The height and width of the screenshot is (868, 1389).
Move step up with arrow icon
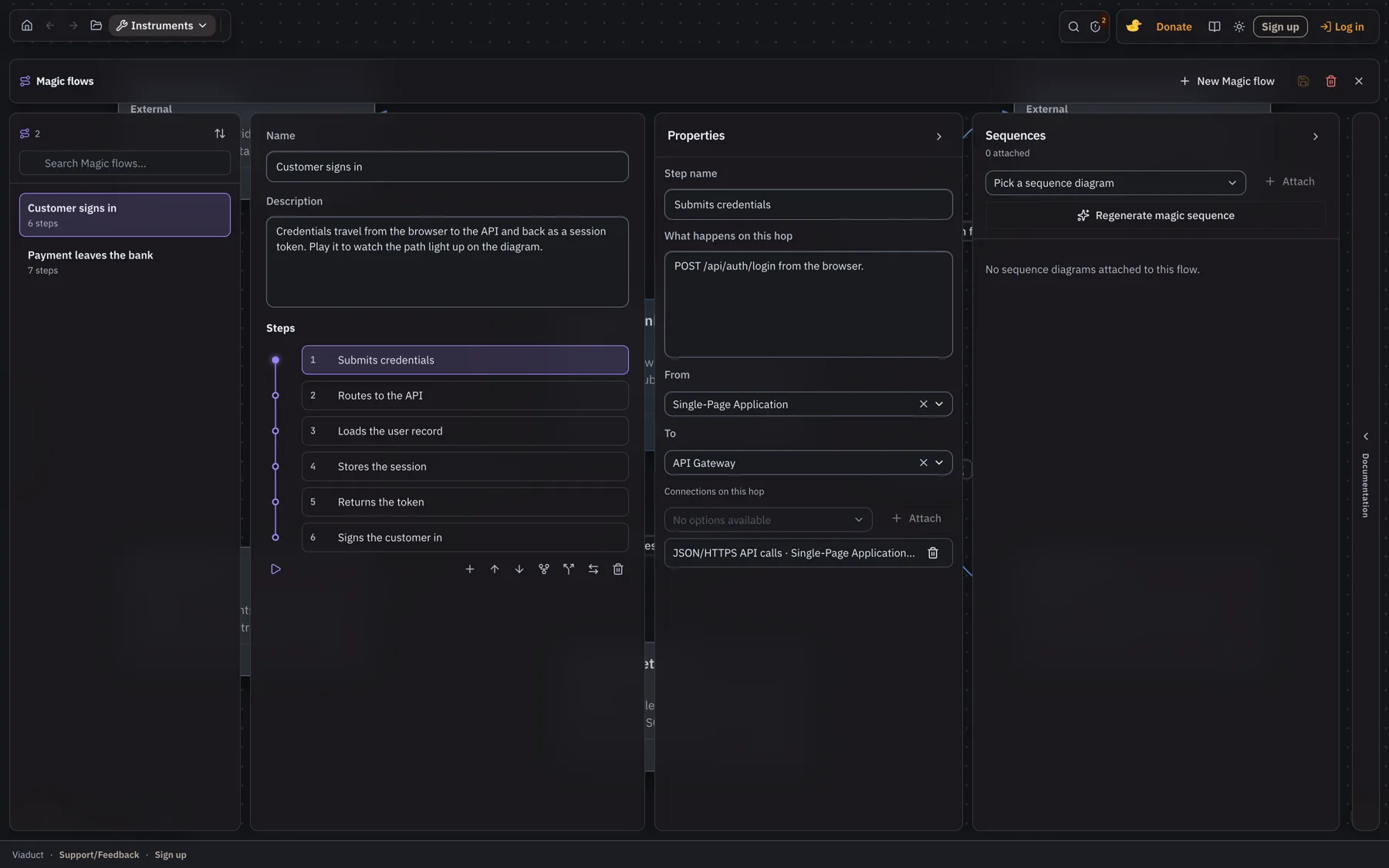495,569
